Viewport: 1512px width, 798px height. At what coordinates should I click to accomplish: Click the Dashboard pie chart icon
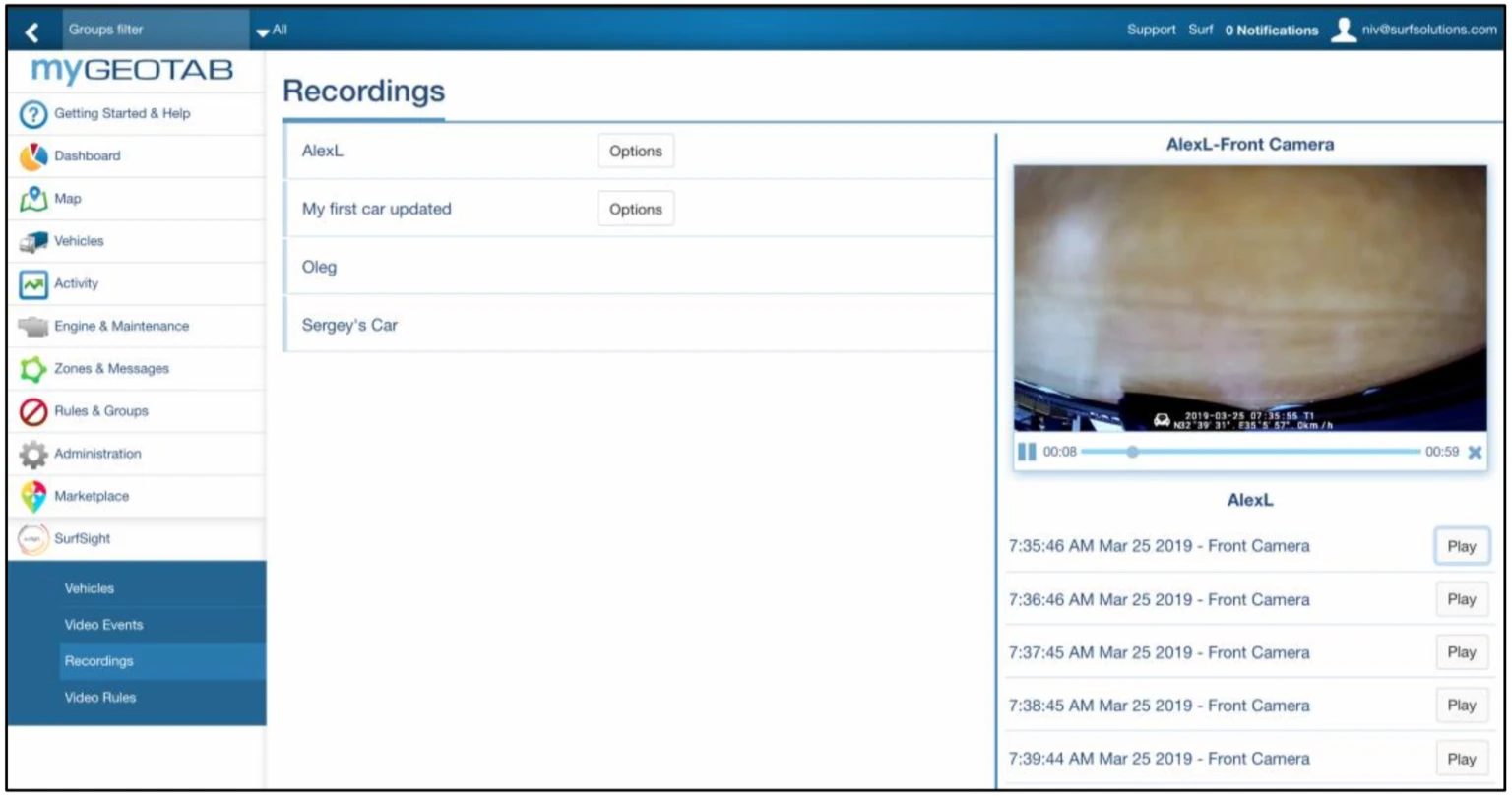pos(33,156)
